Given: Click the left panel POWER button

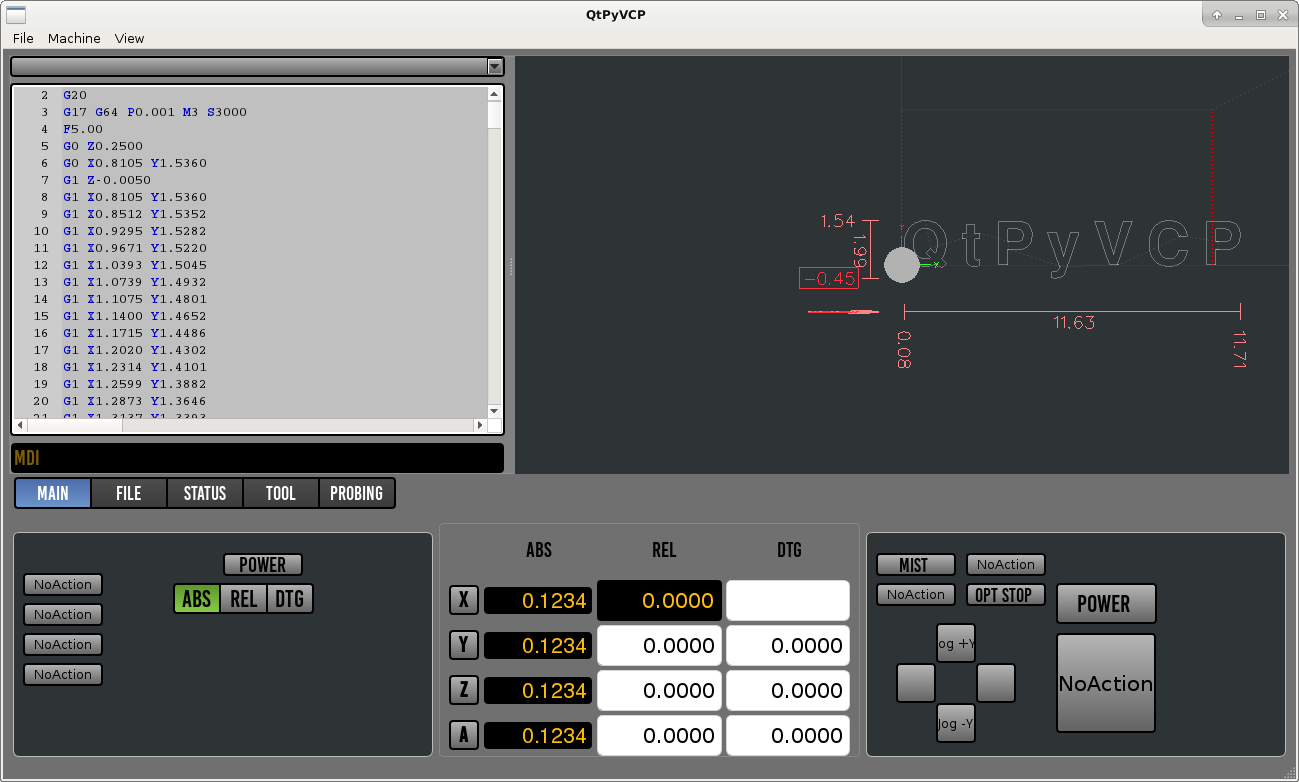Looking at the screenshot, I should pyautogui.click(x=263, y=565).
